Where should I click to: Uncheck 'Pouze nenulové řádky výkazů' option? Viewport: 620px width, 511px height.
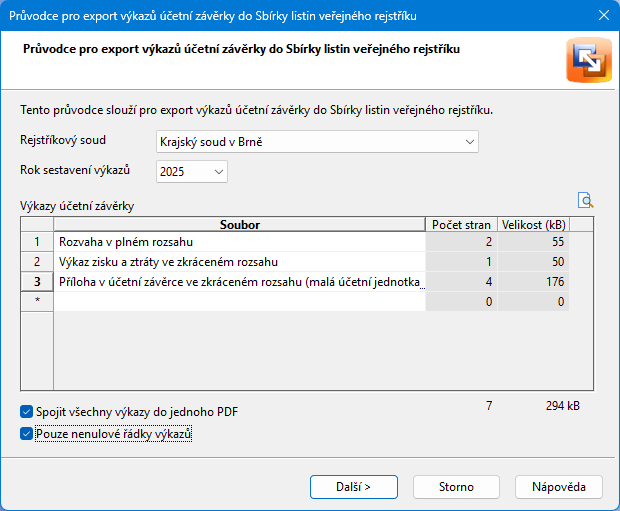click(x=26, y=434)
